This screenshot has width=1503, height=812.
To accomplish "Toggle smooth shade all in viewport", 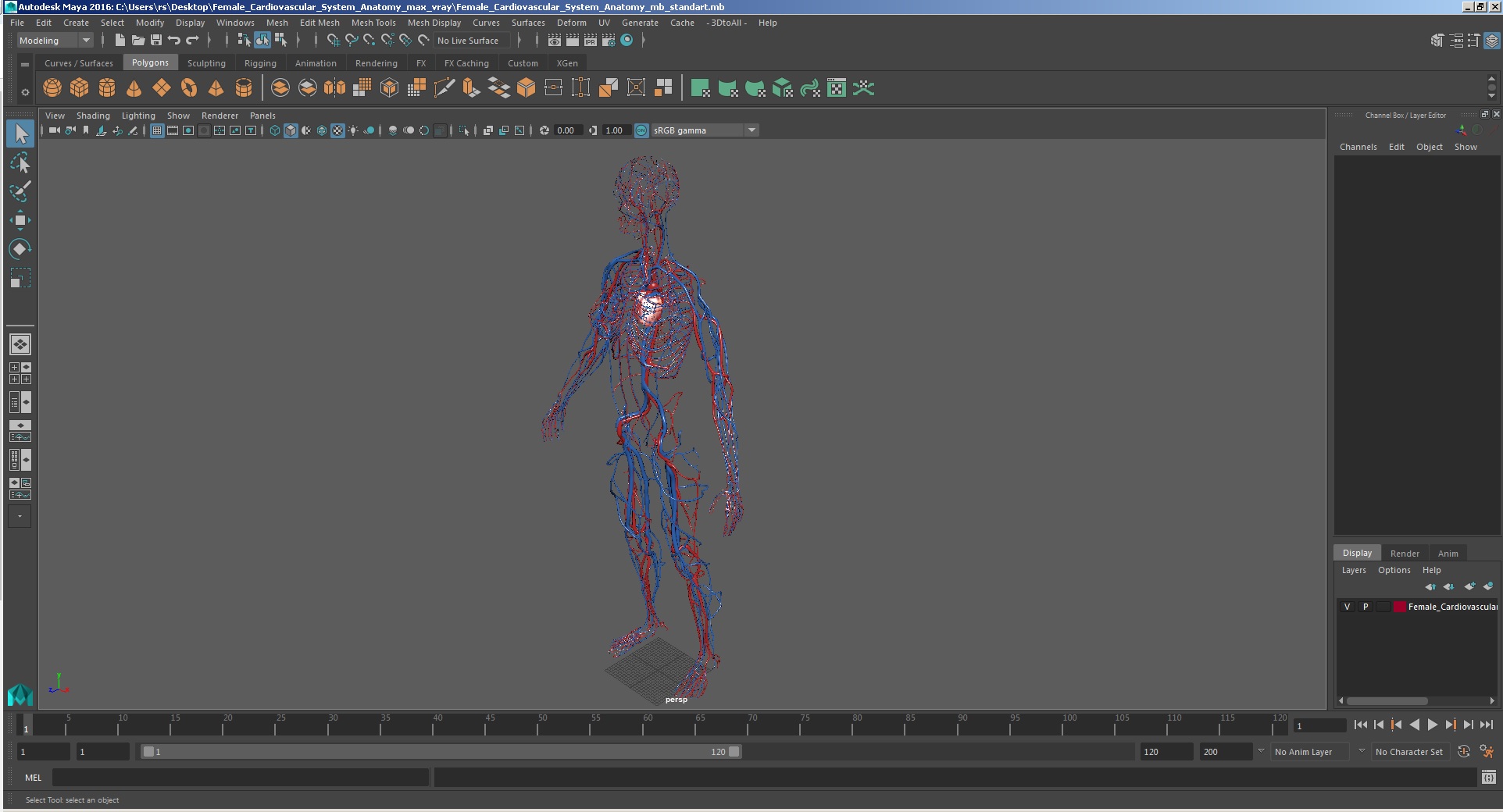I will 291,130.
